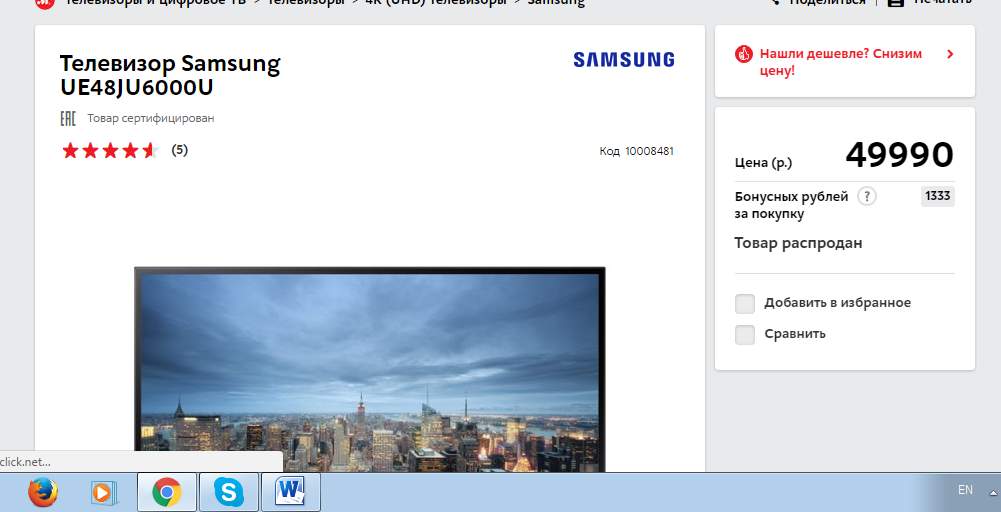The height and width of the screenshot is (512, 1001).
Task: Click the Samsung brand logo
Action: click(623, 60)
